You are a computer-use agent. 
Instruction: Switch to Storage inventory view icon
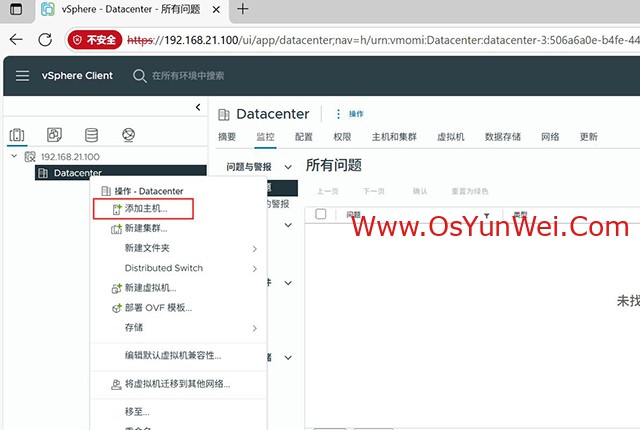click(91, 135)
